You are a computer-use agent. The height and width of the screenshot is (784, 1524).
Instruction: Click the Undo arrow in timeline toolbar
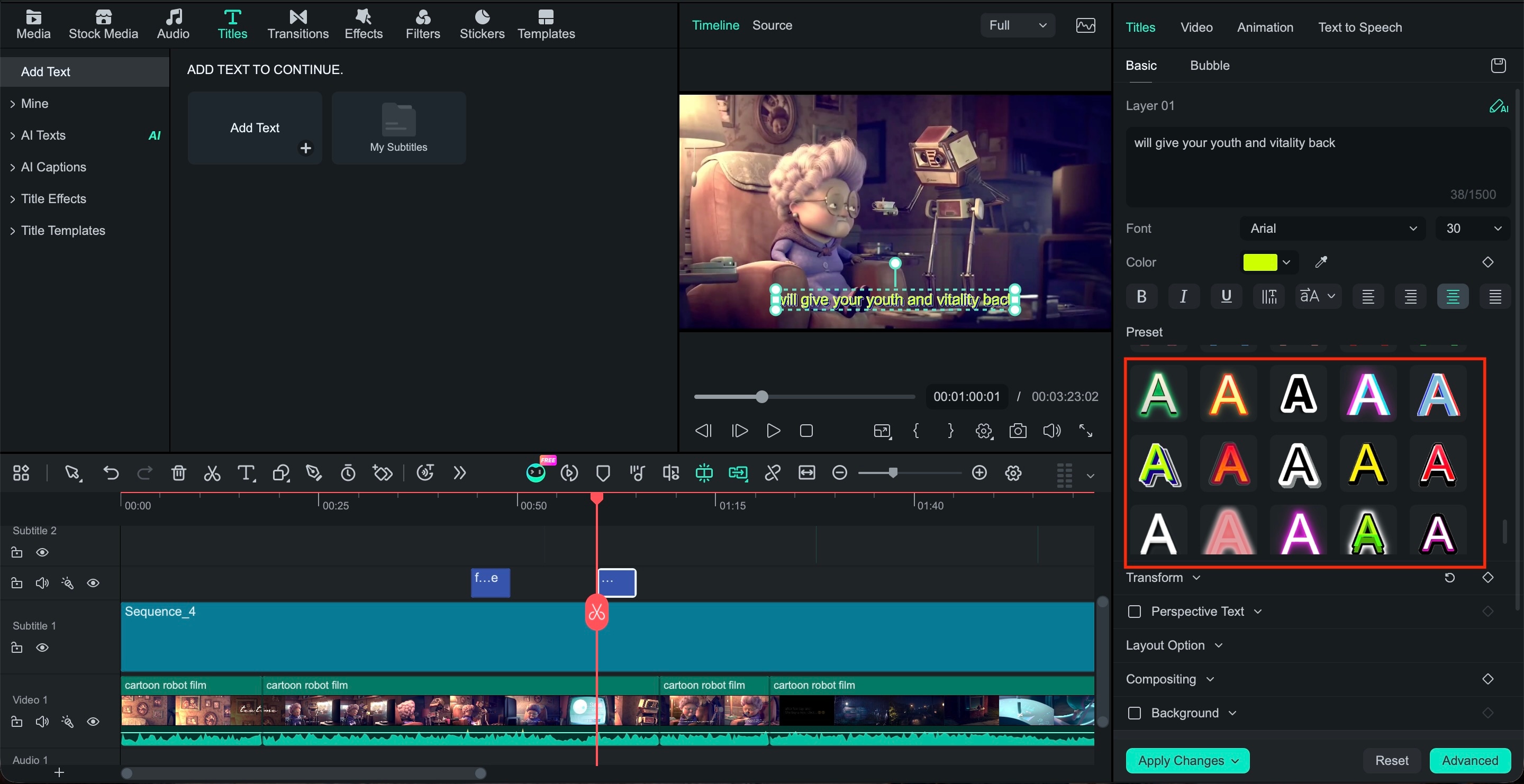111,473
